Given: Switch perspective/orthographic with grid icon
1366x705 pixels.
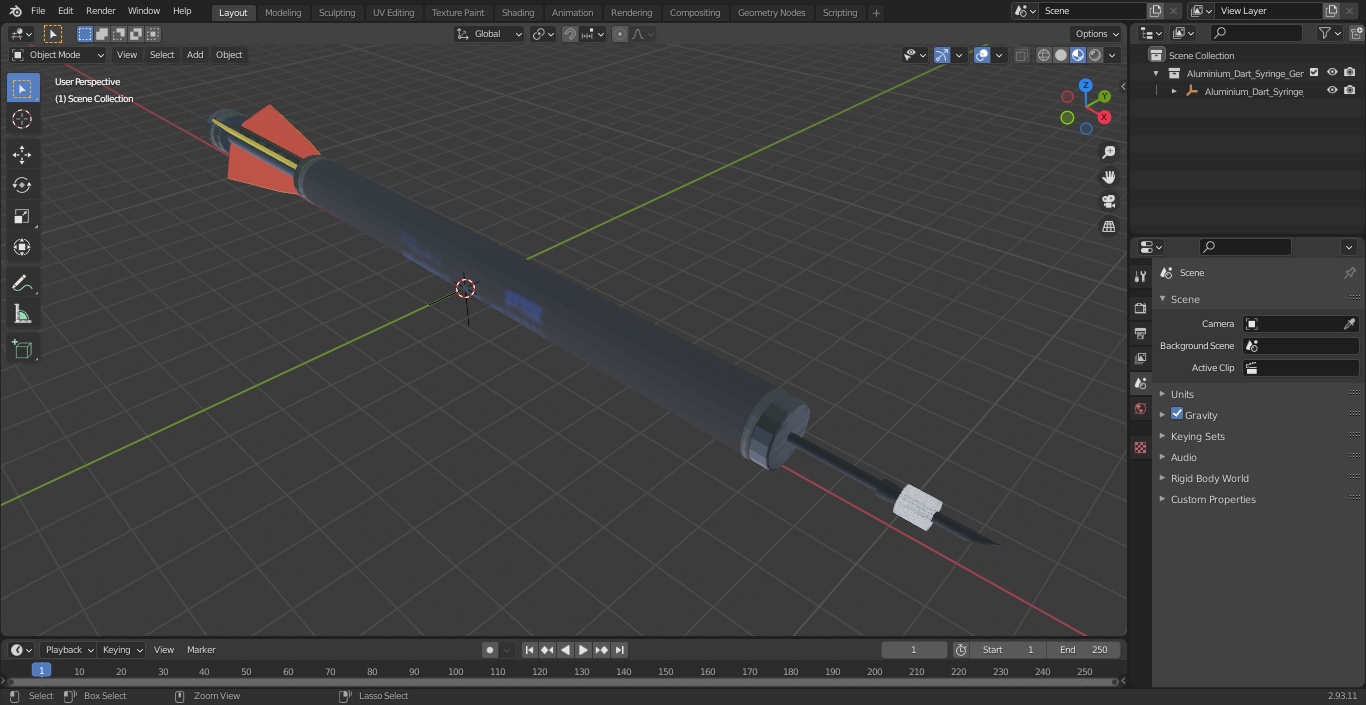Looking at the screenshot, I should pos(1108,226).
